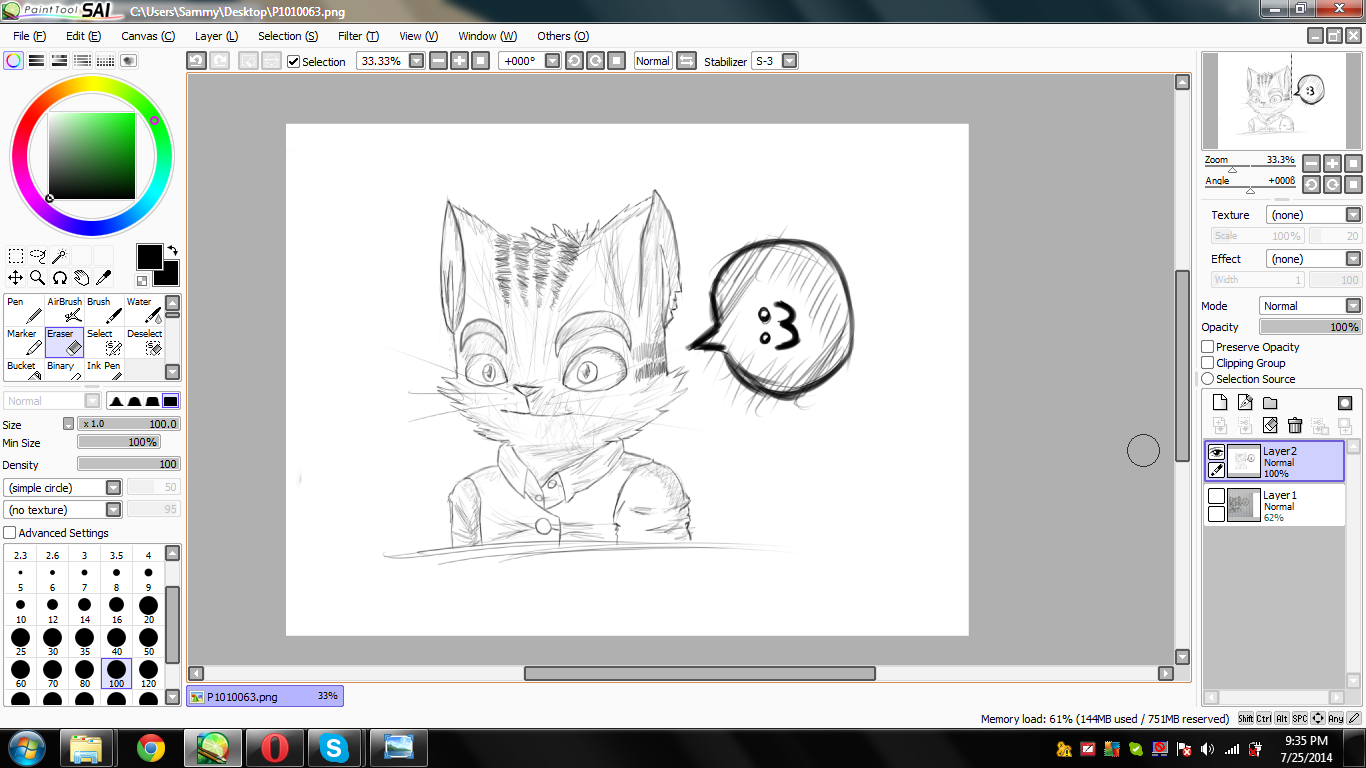Click the Normal view mode button

[x=653, y=61]
